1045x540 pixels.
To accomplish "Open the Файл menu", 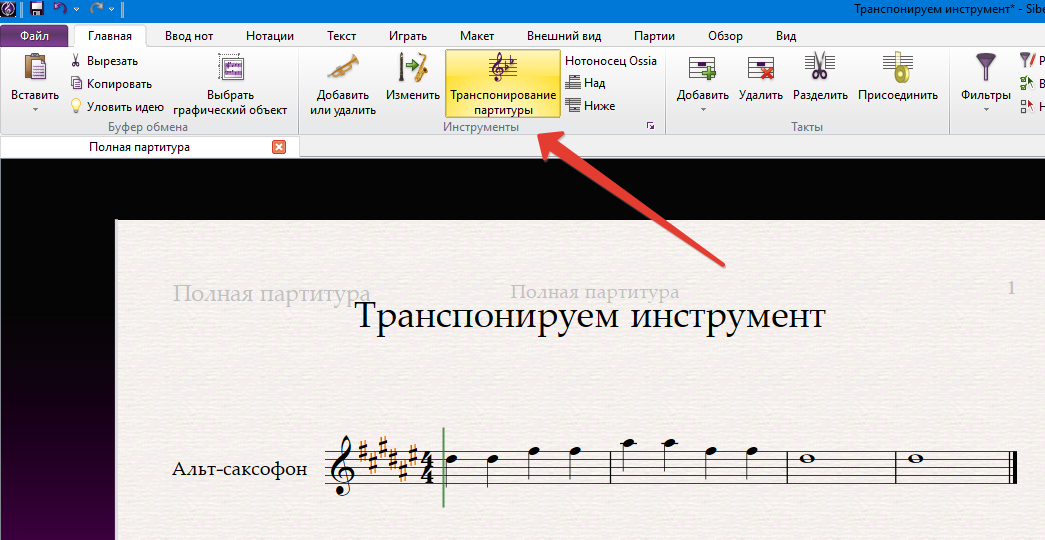I will coord(34,36).
